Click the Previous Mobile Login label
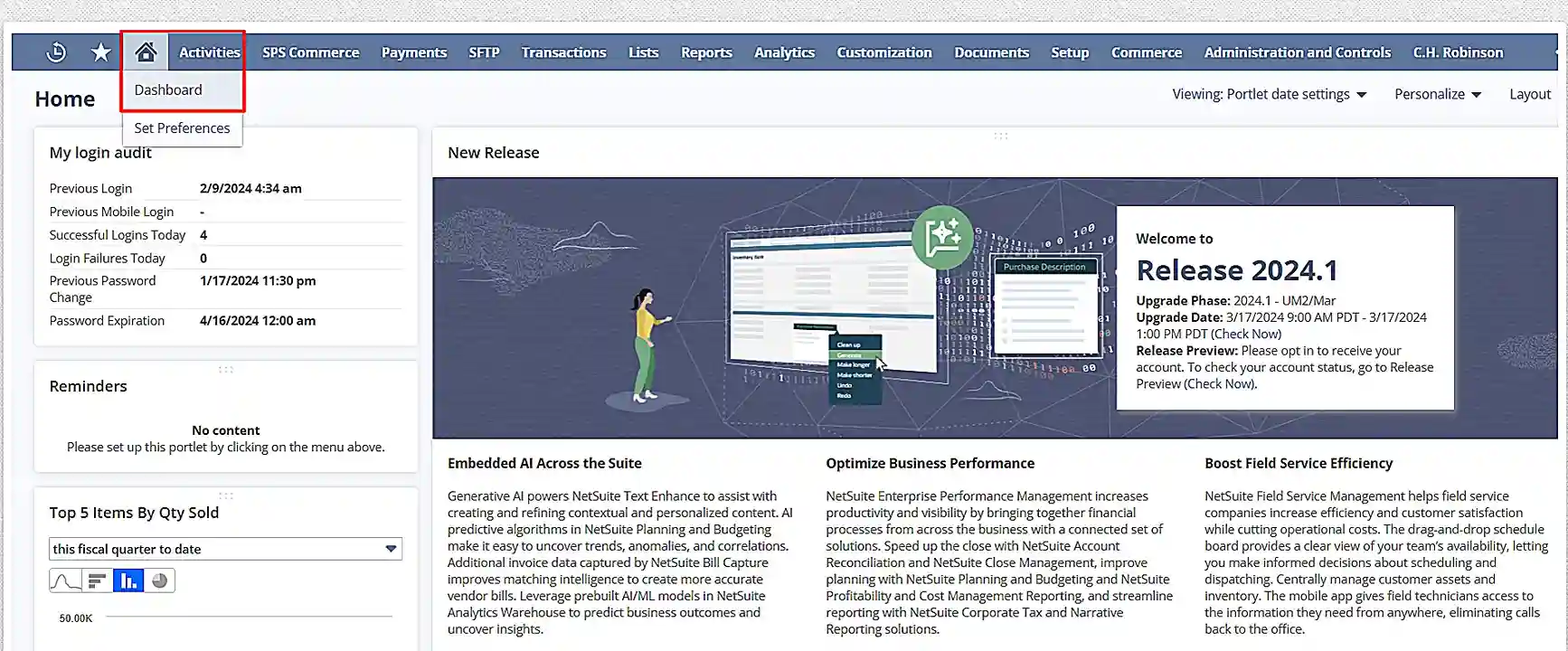 (x=111, y=212)
